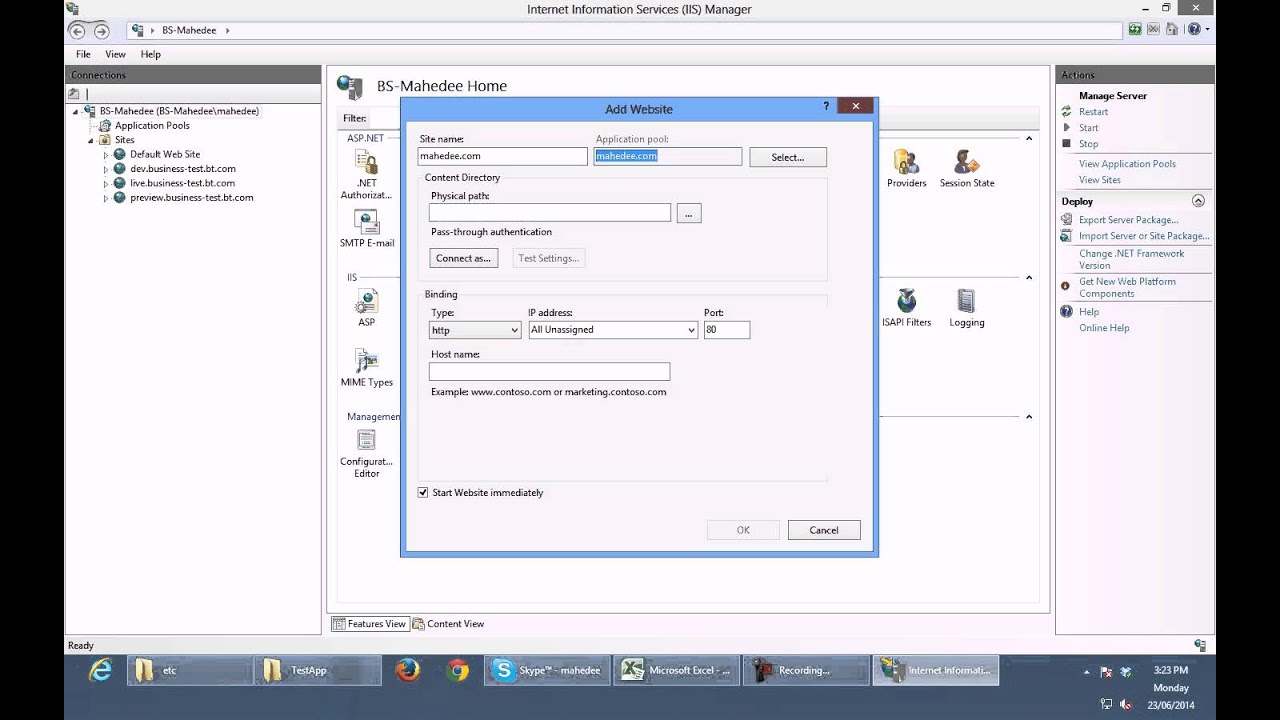Screen dimensions: 1280x720
Task: Open the SMTP E-mail feature icon
Action: [x=367, y=229]
